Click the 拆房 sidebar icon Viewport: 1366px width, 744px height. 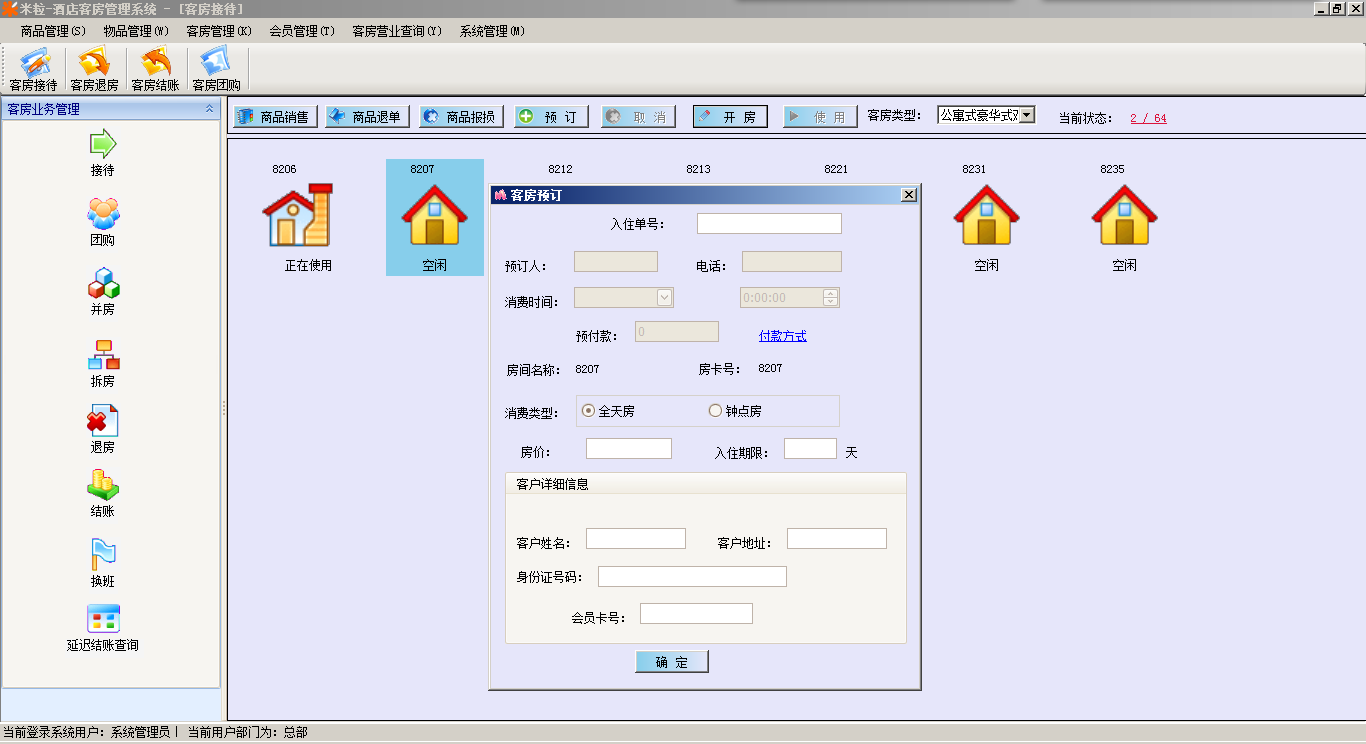[x=103, y=355]
